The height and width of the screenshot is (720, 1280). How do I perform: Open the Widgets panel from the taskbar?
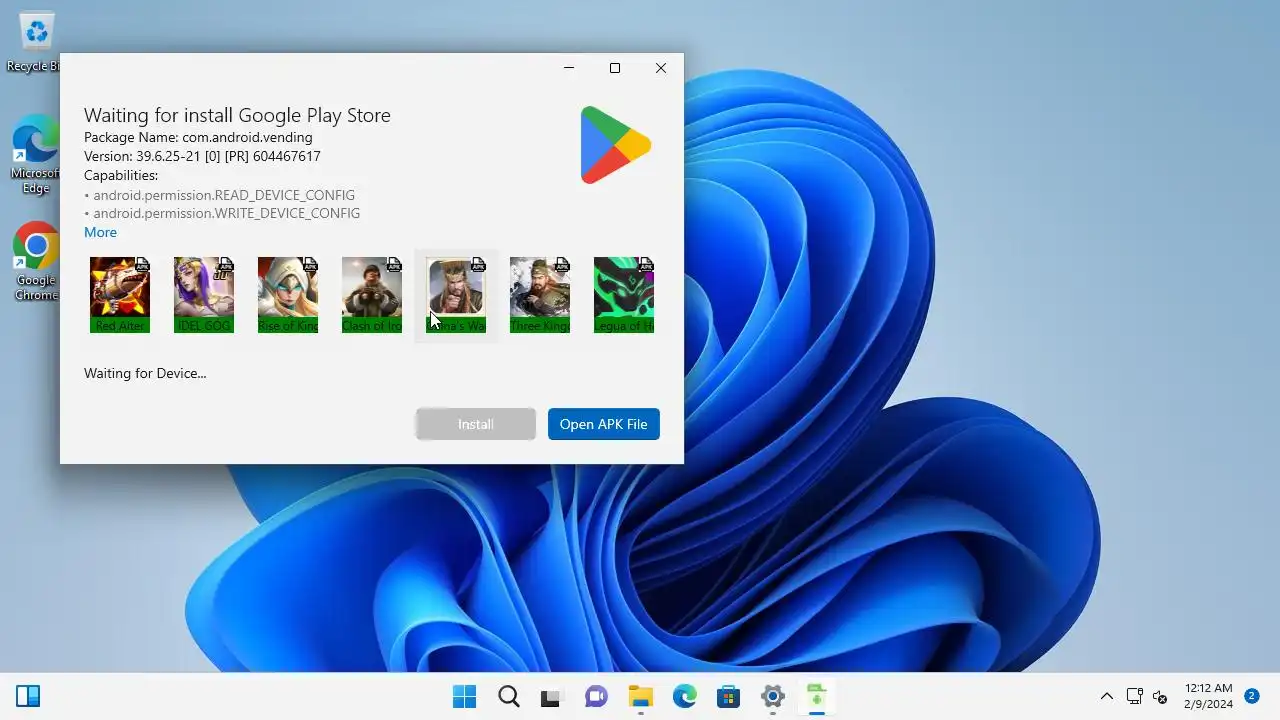point(28,696)
